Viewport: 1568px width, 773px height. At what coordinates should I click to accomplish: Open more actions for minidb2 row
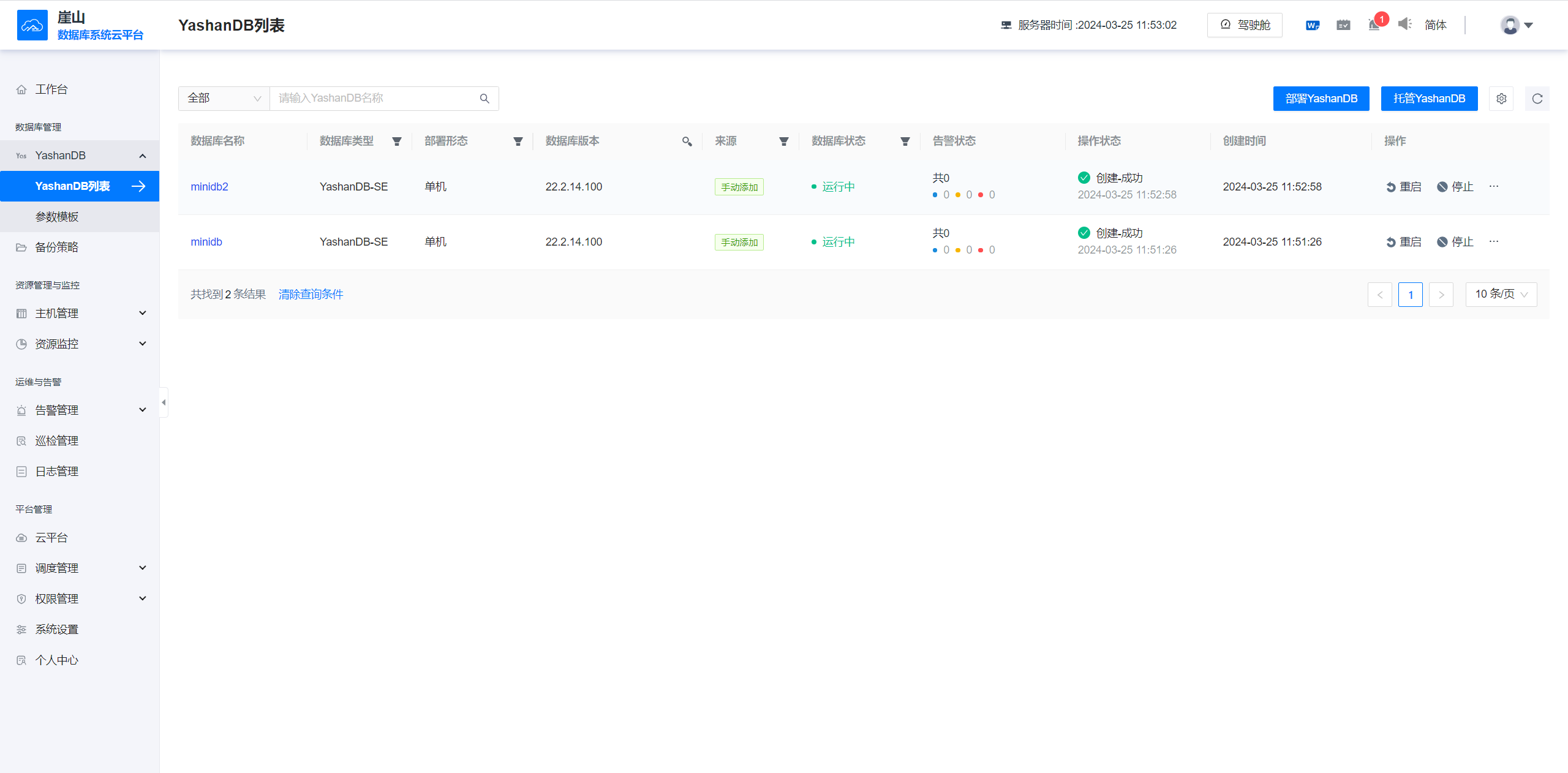coord(1494,186)
